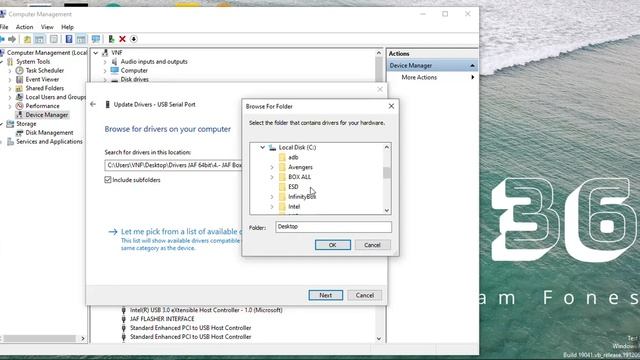Select System Tools in the console tree
This screenshot has height=360, width=640.
pyautogui.click(x=33, y=62)
